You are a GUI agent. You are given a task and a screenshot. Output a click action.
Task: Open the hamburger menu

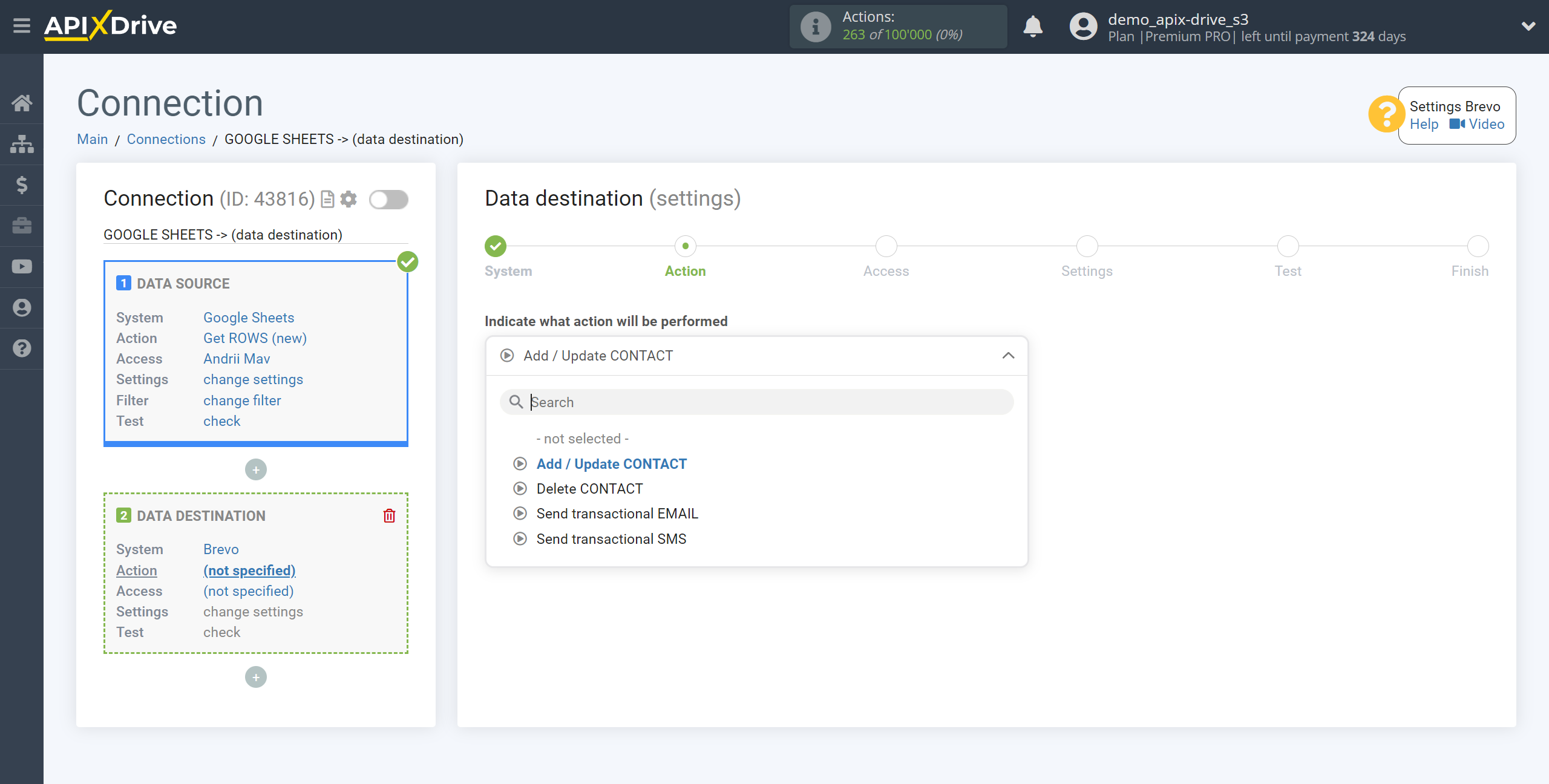click(x=22, y=26)
